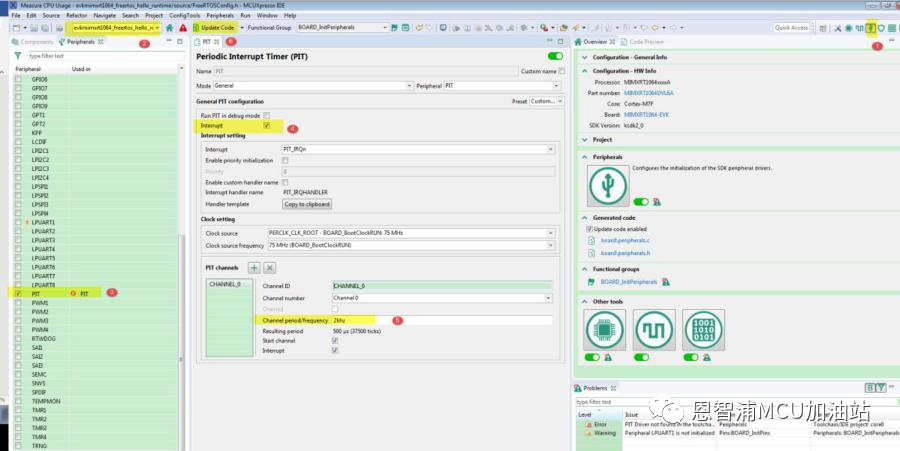Open the Refactor menu
Image resolution: width=900 pixels, height=451 pixels.
point(76,15)
